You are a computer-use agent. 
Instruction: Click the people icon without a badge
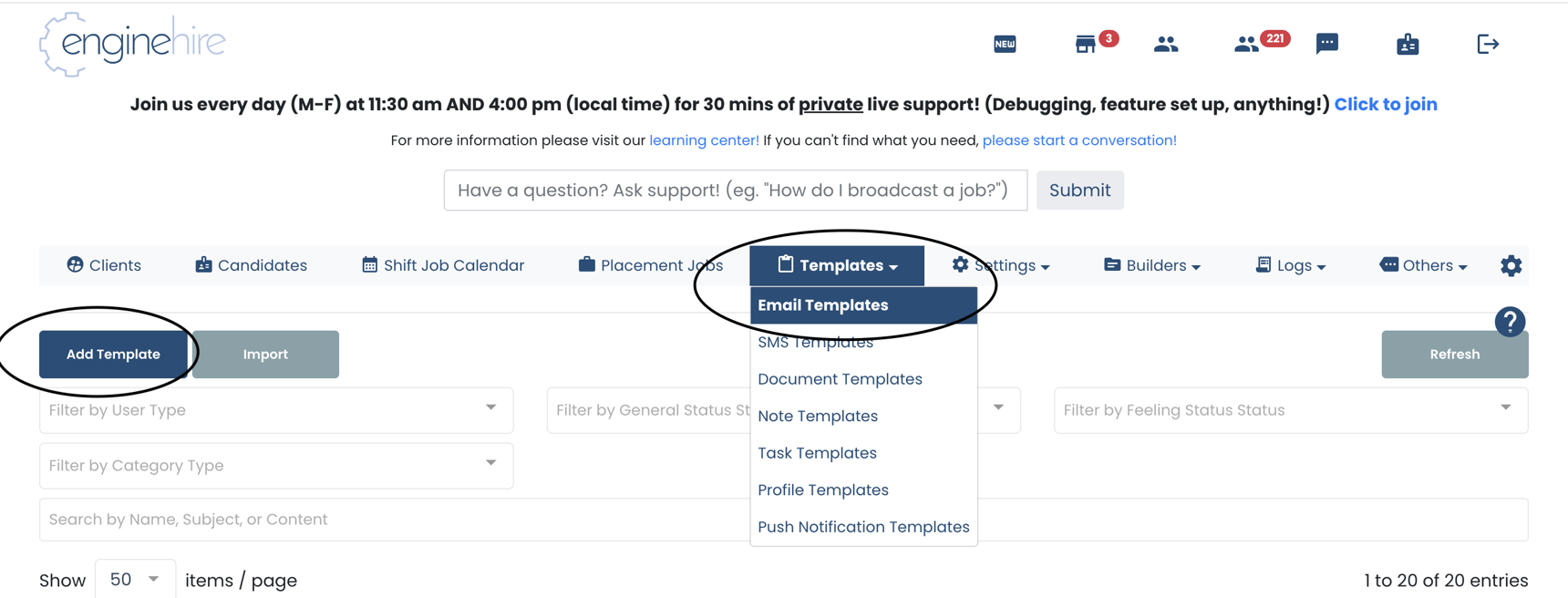coord(1167,43)
